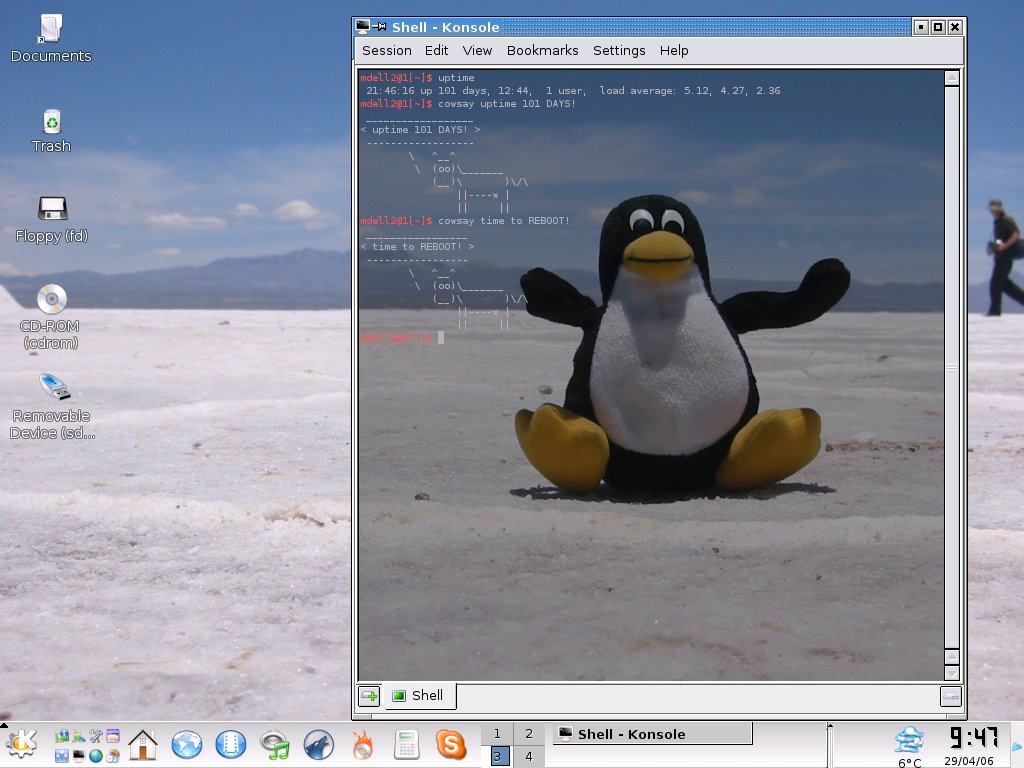Launch the disc burning flame icon
The height and width of the screenshot is (768, 1024).
point(362,744)
